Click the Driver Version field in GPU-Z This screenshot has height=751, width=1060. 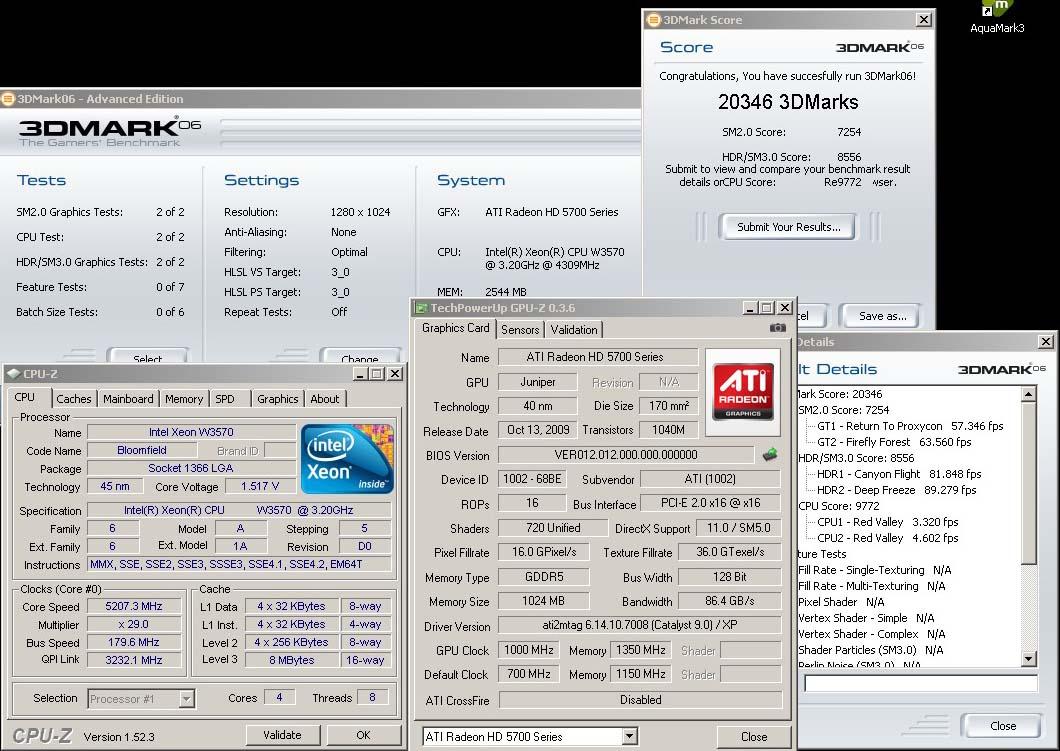640,625
